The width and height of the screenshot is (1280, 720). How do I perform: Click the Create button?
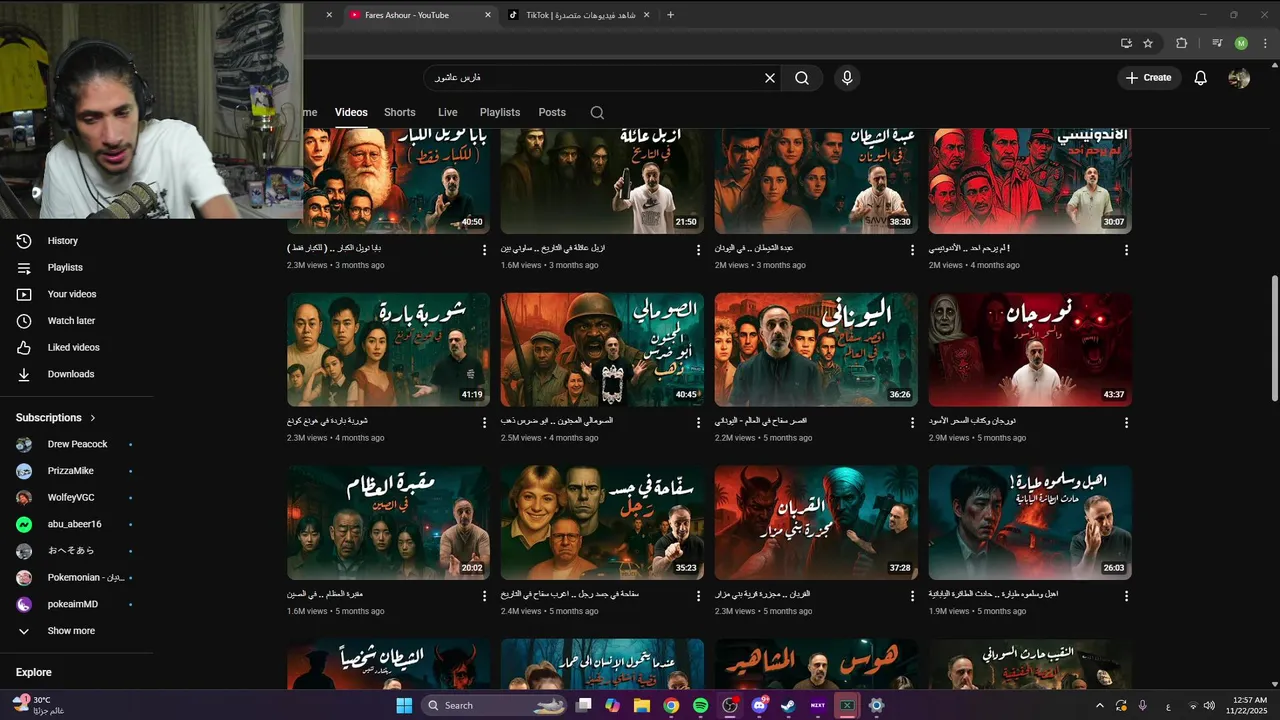1148,78
